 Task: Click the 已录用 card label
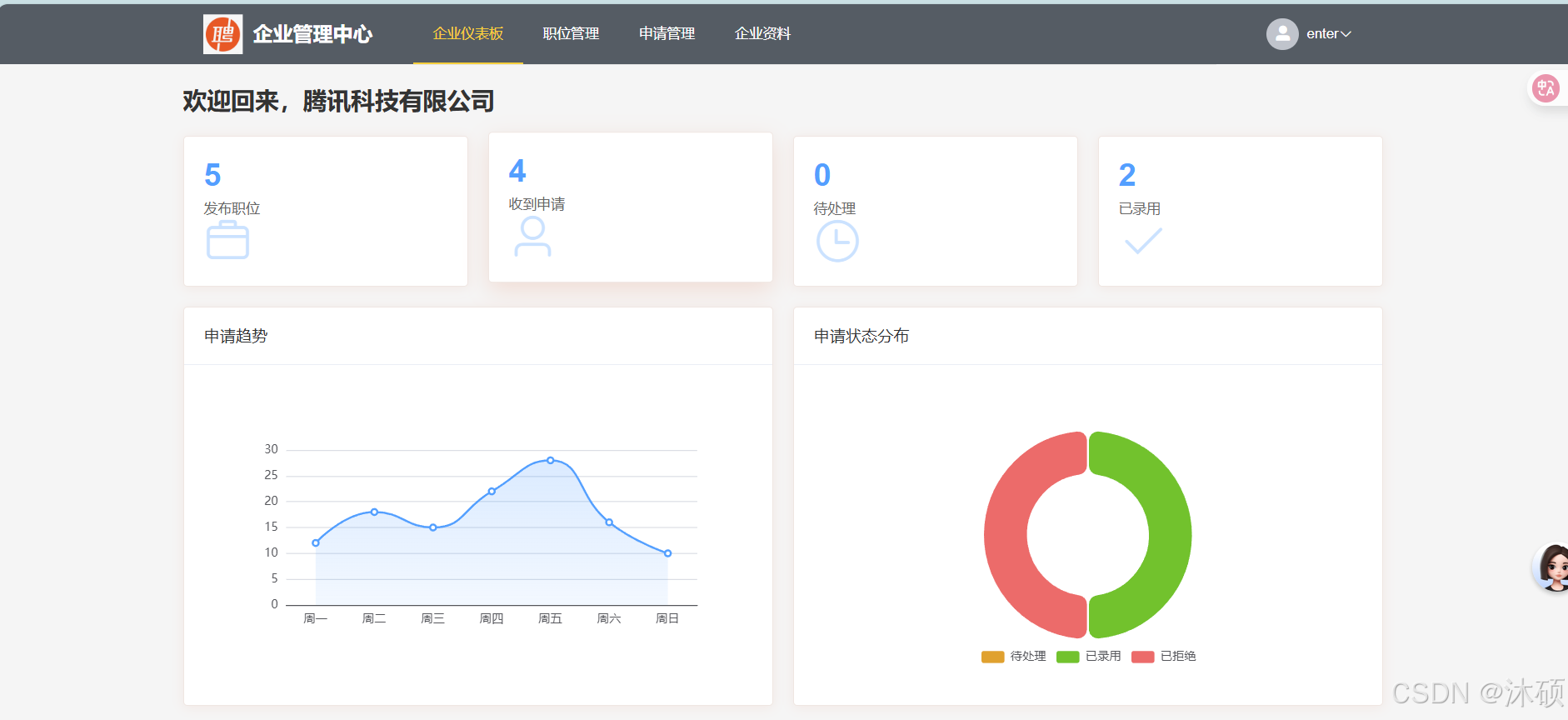point(1140,208)
